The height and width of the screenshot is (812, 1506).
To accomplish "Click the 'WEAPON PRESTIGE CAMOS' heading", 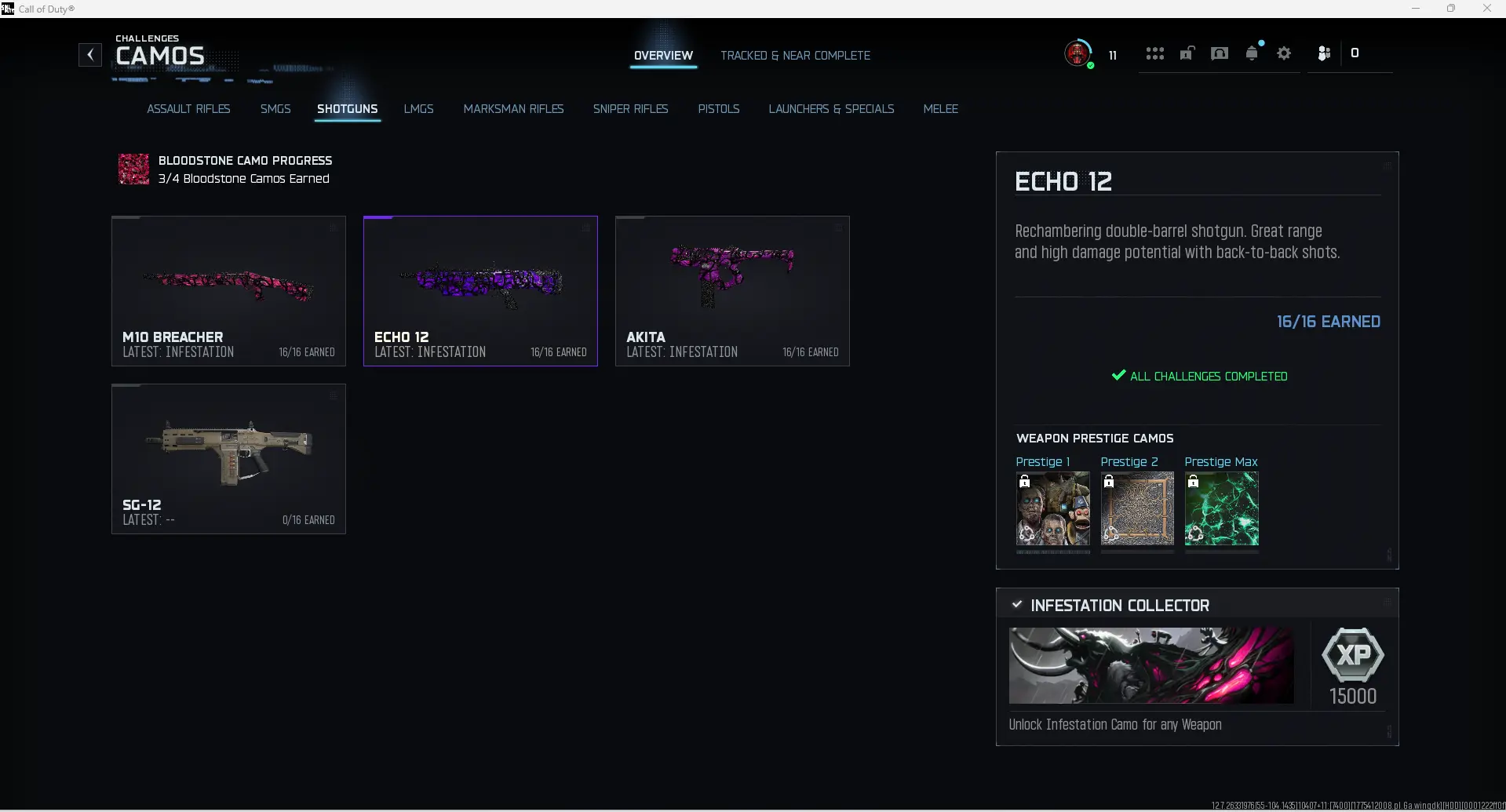I will pyautogui.click(x=1095, y=439).
